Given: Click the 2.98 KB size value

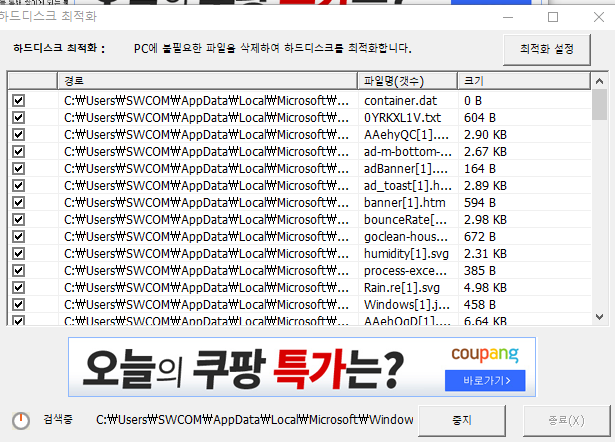Looking at the screenshot, I should click(x=485, y=220).
